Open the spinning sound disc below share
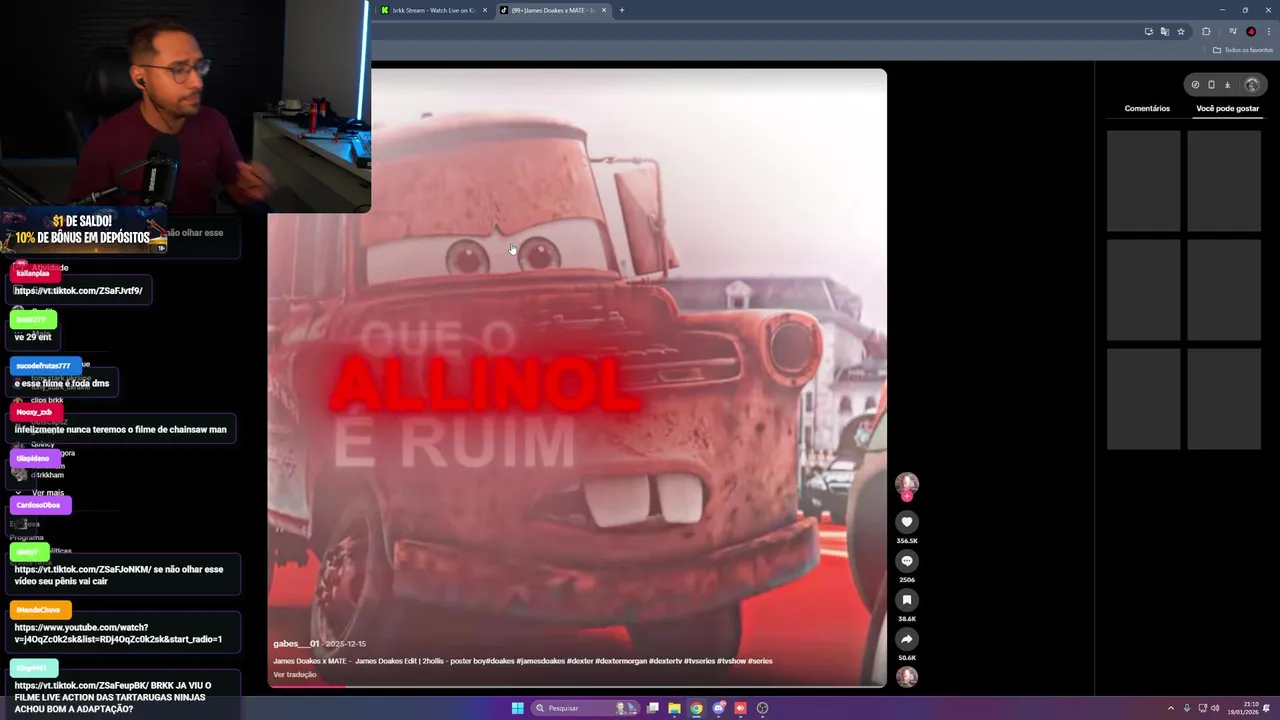Image resolution: width=1280 pixels, height=720 pixels. (907, 677)
